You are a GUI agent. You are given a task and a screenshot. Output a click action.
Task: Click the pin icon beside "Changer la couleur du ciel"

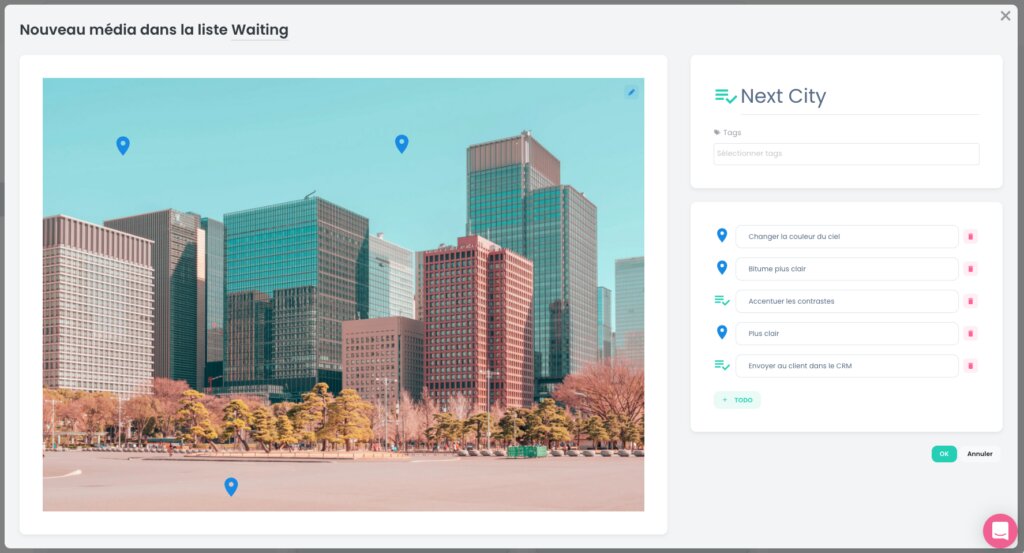pyautogui.click(x=722, y=235)
